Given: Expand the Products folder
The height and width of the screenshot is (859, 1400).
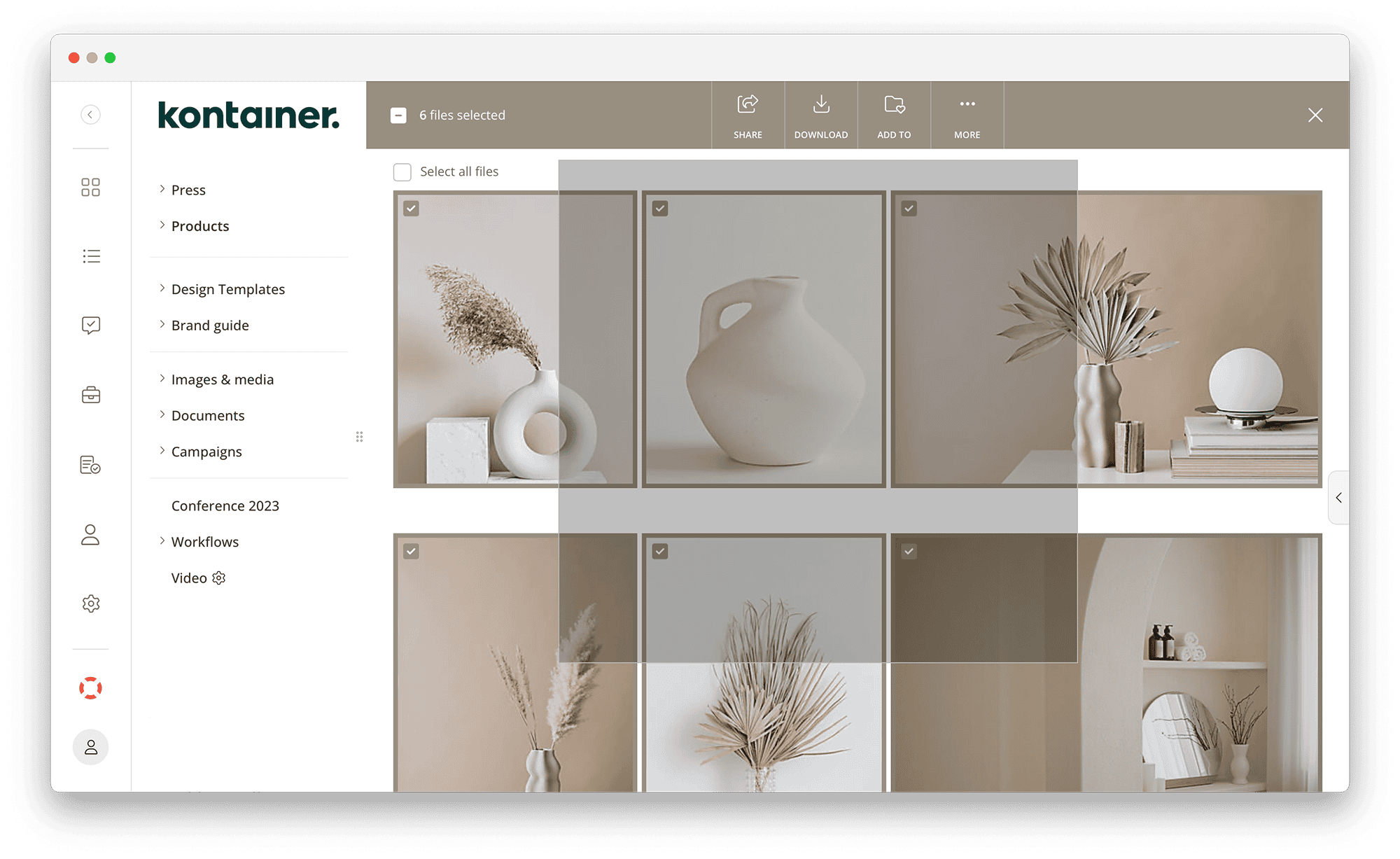Looking at the screenshot, I should tap(200, 225).
